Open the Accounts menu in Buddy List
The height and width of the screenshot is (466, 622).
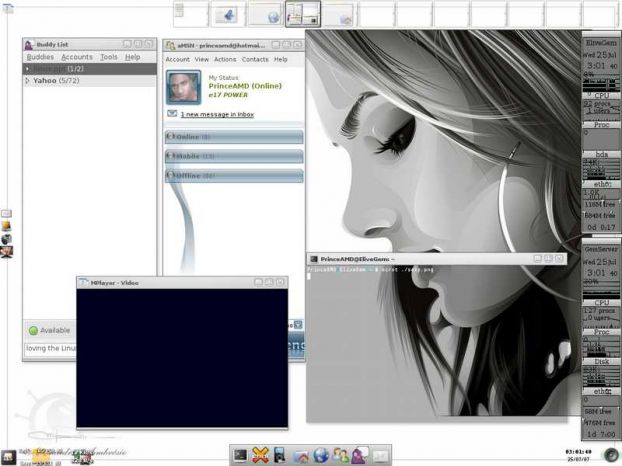(77, 57)
